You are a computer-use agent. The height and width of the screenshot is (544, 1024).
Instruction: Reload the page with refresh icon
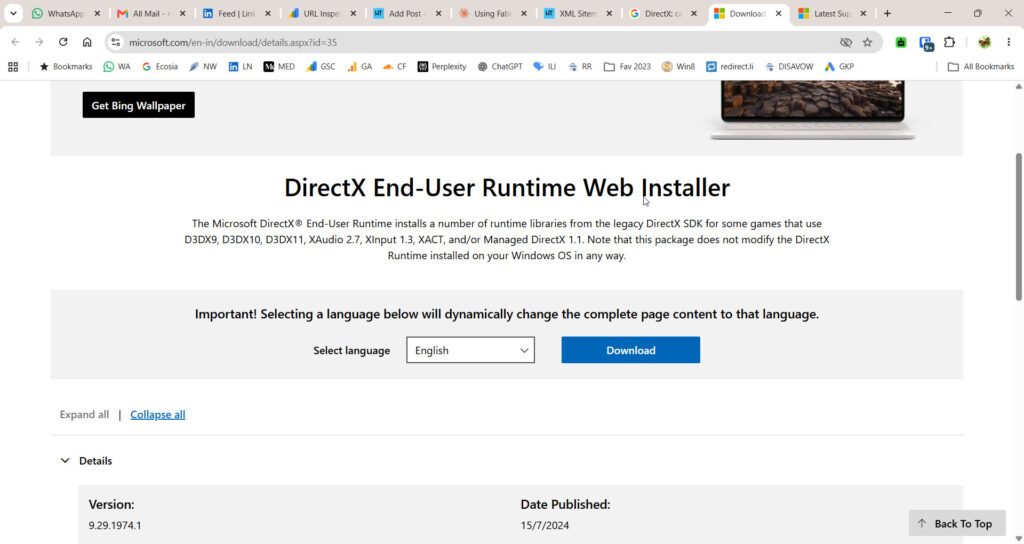(x=63, y=42)
